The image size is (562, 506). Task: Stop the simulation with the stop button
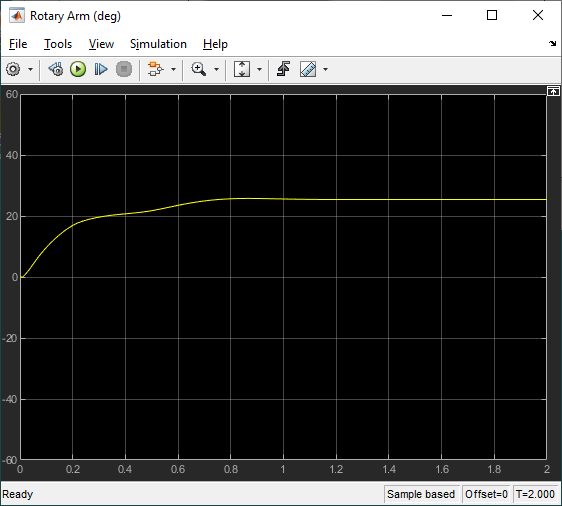point(124,69)
